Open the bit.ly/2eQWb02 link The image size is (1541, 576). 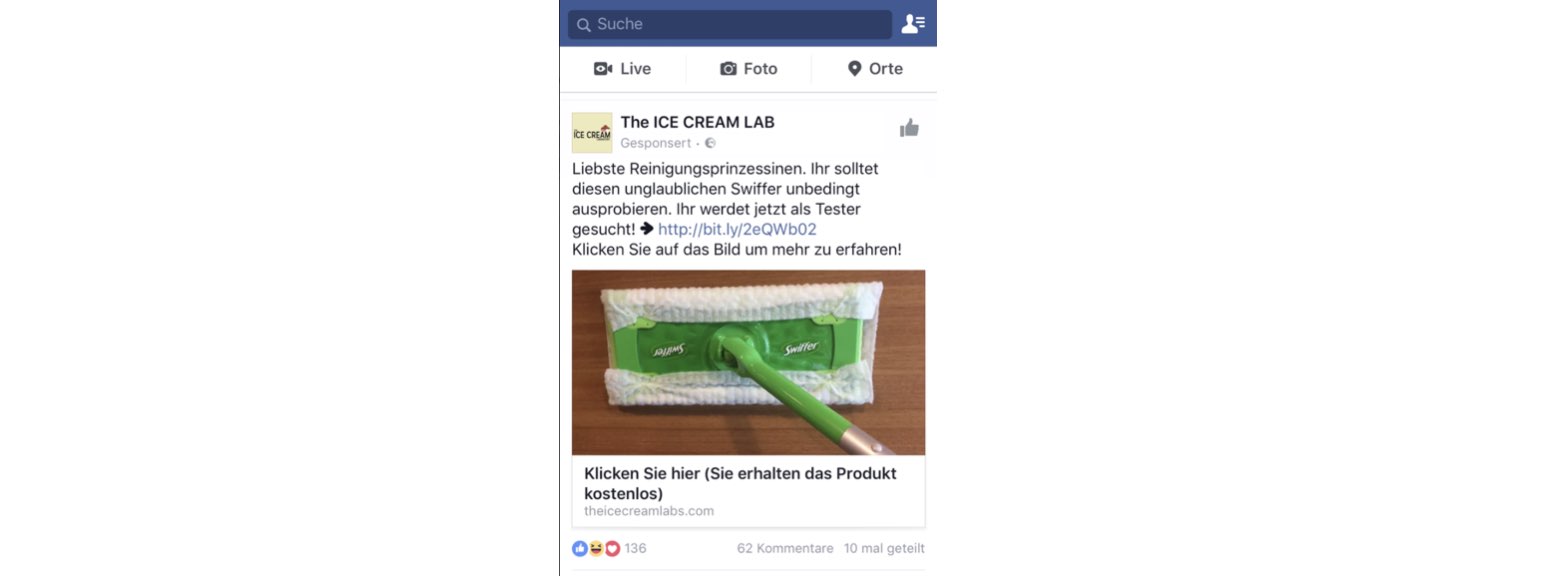[737, 229]
